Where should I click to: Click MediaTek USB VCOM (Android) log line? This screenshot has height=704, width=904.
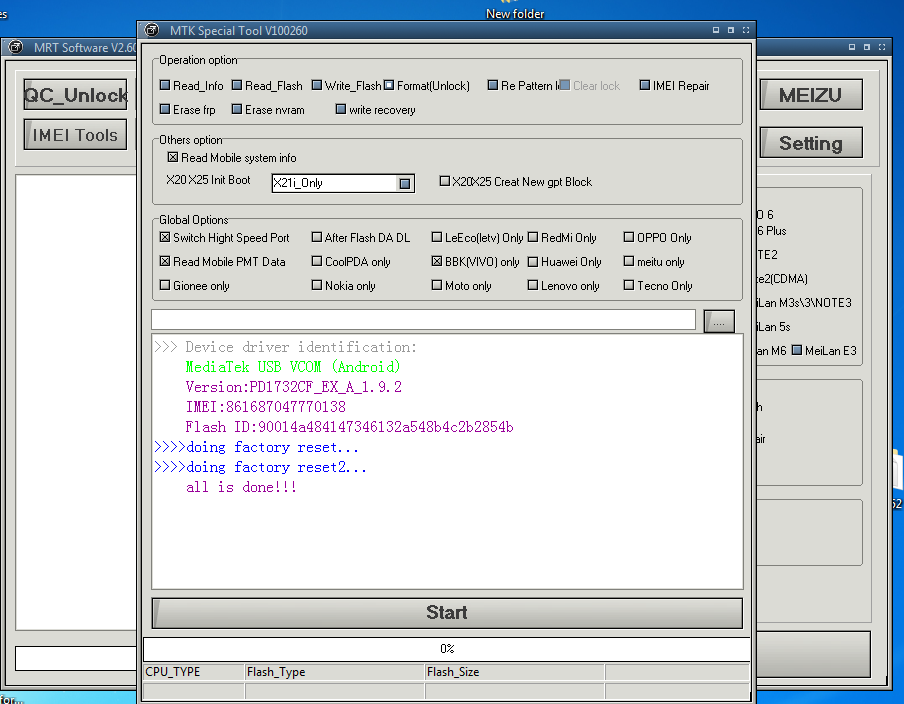(292, 367)
